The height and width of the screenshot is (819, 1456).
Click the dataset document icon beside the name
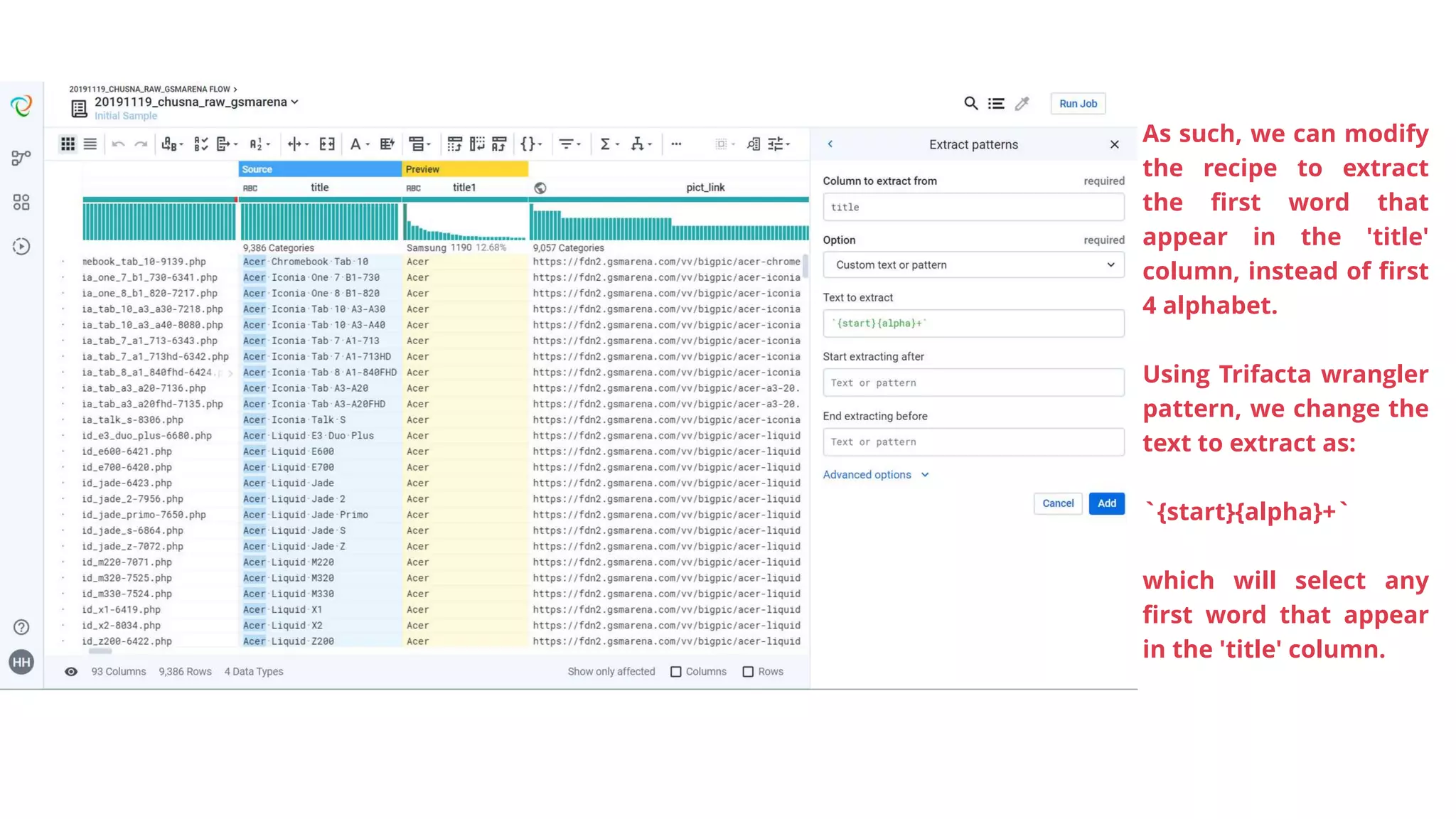coord(79,108)
